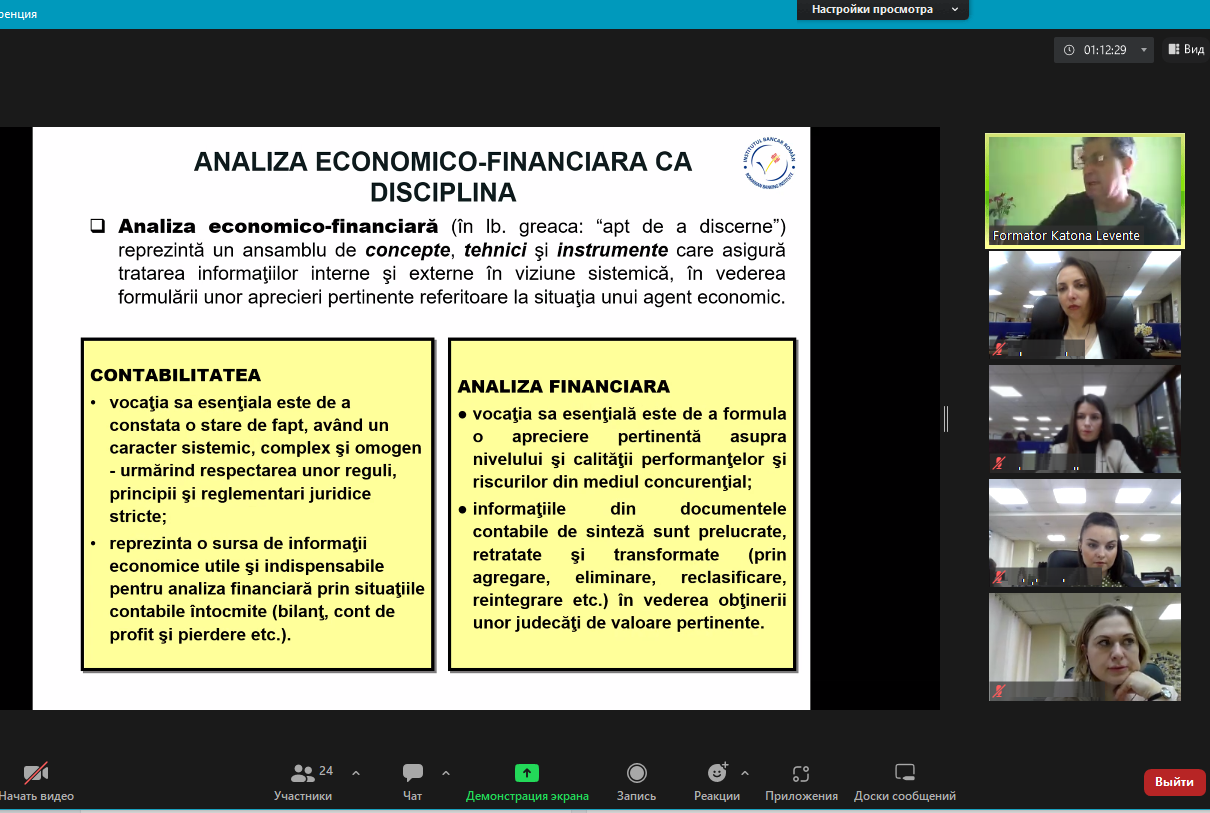Click the green Демонстрация экрана share icon

pos(527,773)
